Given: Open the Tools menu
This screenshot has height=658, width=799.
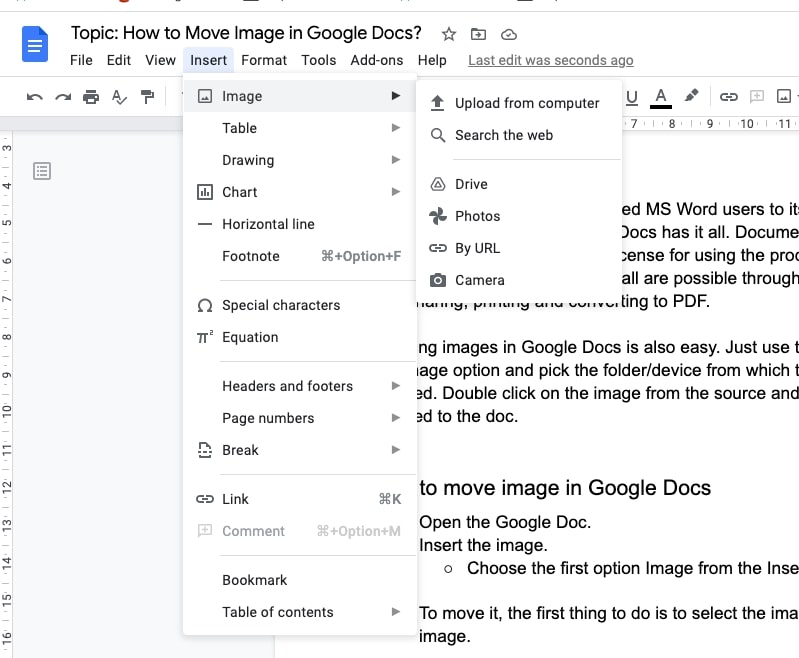Looking at the screenshot, I should click(x=318, y=60).
